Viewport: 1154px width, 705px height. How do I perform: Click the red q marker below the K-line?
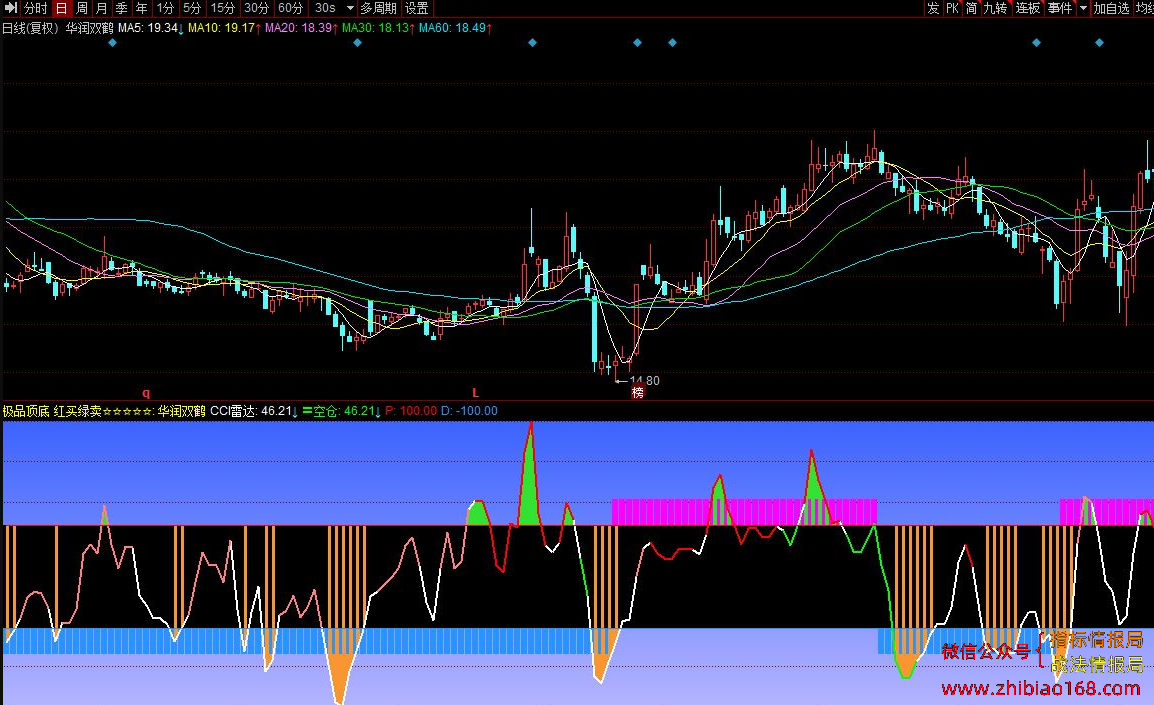pyautogui.click(x=146, y=393)
